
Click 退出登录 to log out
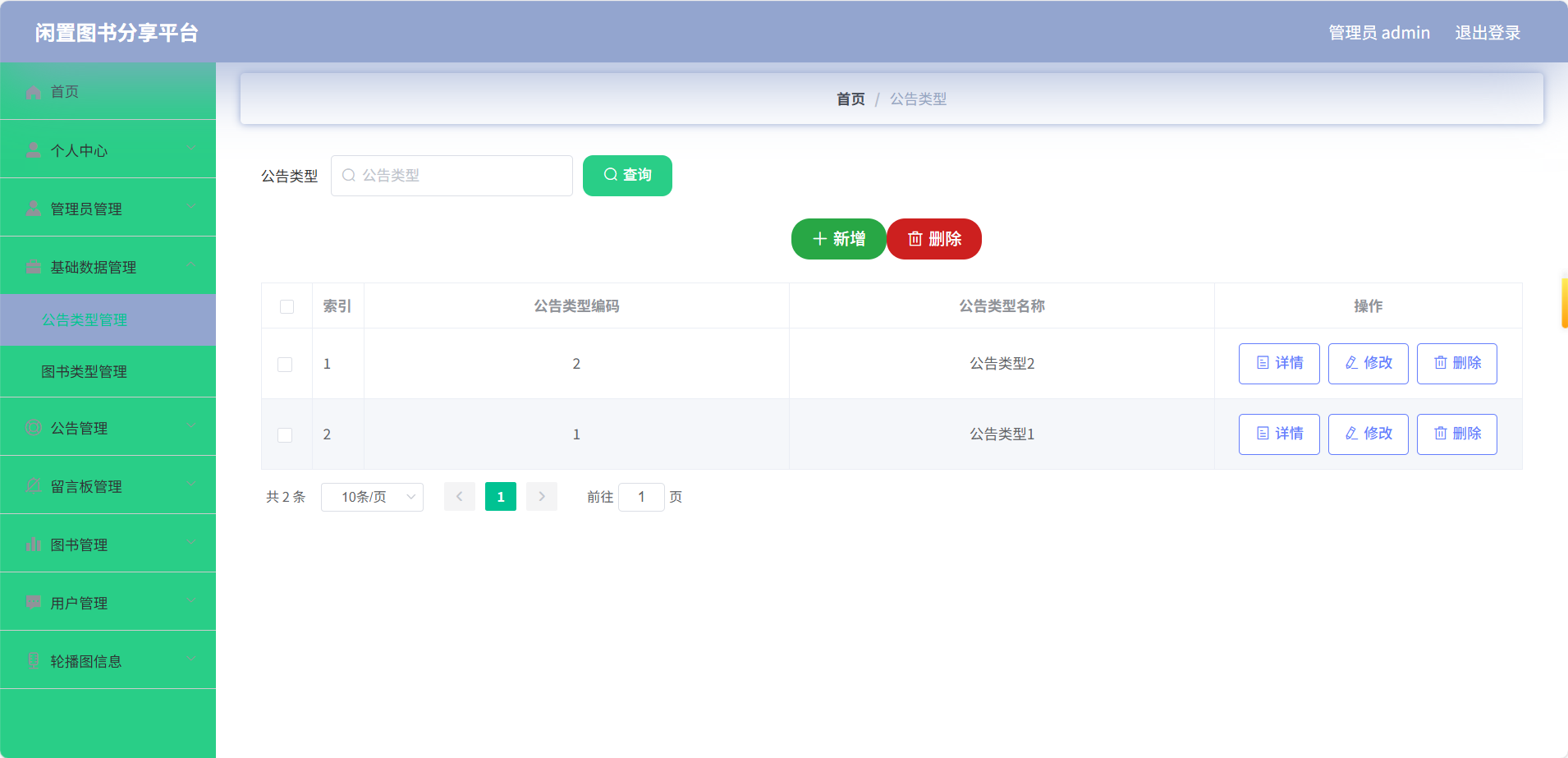pyautogui.click(x=1488, y=33)
